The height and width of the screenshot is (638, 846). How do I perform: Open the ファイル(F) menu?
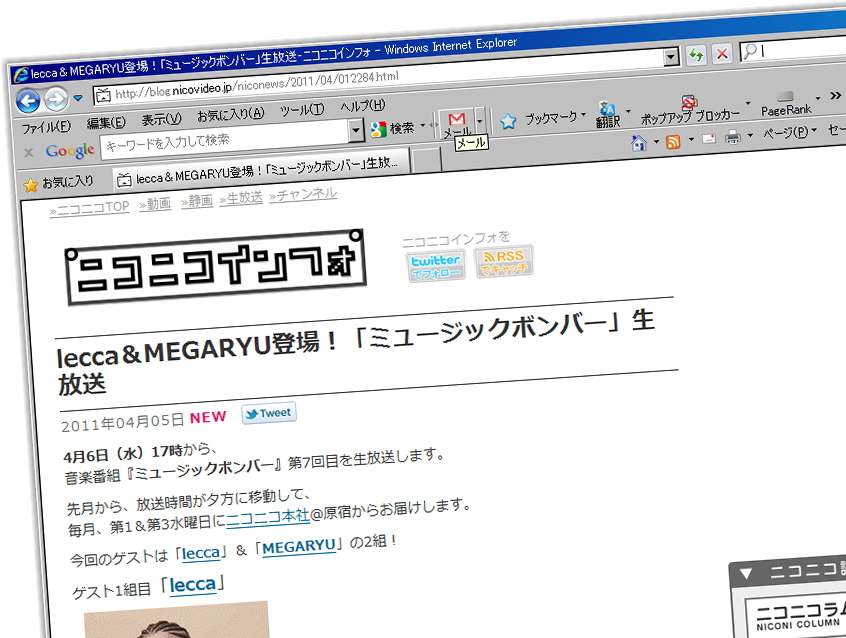[46, 127]
